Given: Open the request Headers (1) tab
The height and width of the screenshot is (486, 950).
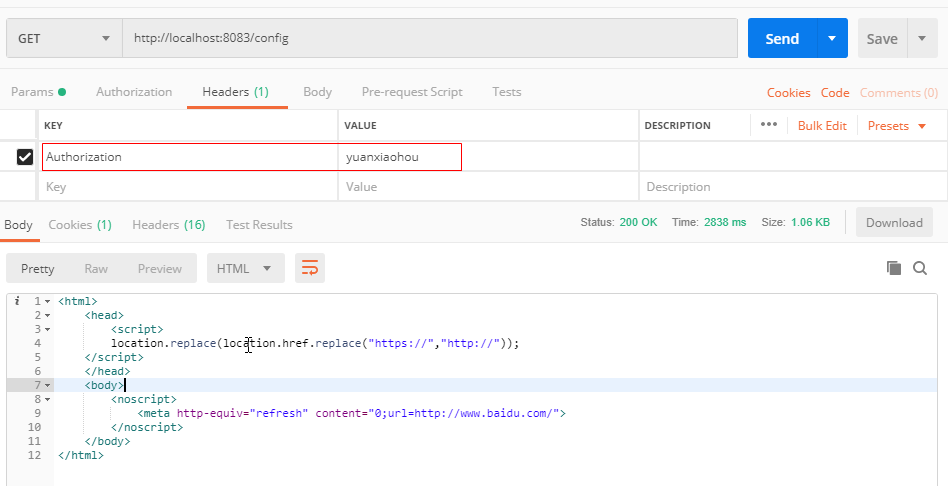Looking at the screenshot, I should 236,92.
